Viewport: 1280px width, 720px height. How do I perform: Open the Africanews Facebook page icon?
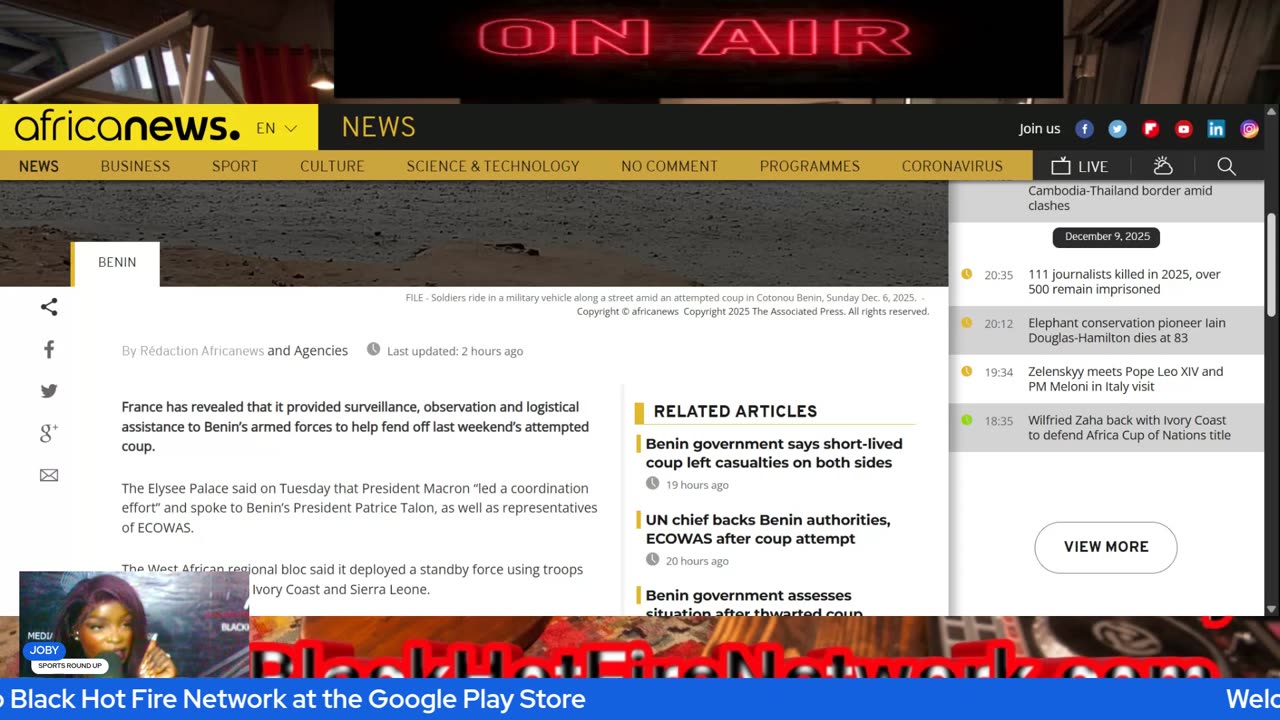(1084, 128)
